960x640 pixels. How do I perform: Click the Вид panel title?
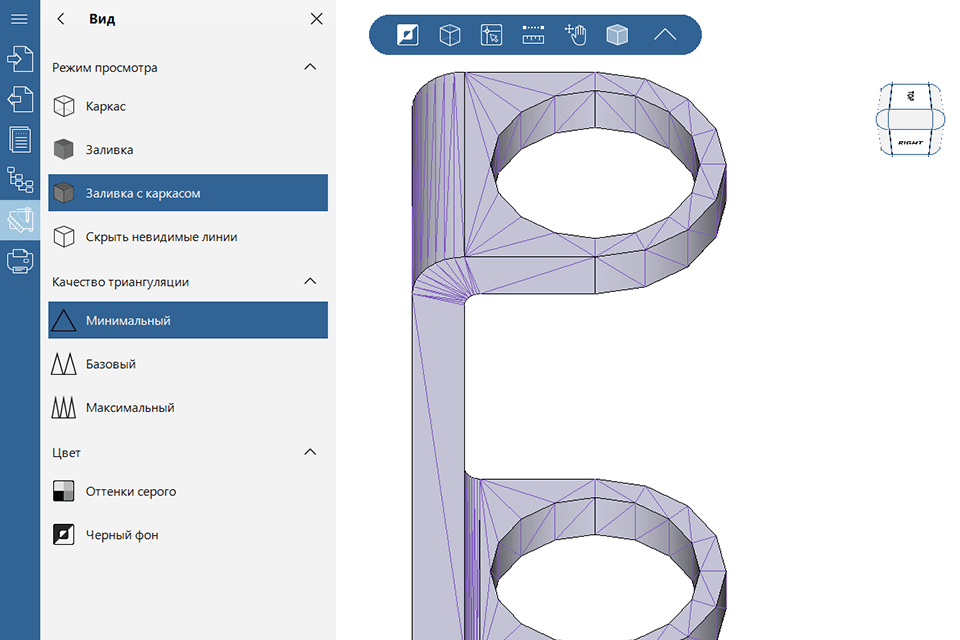102,19
